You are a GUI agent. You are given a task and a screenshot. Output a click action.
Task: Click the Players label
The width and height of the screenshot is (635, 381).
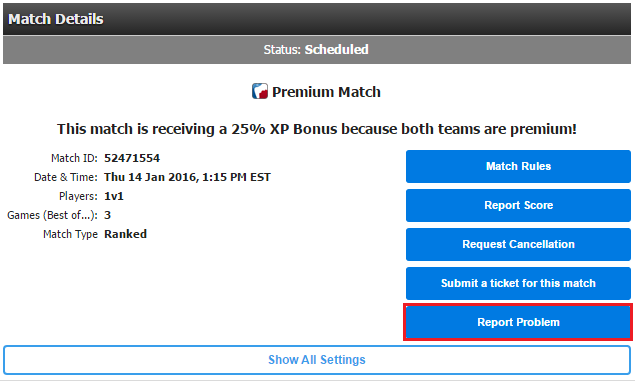click(78, 196)
